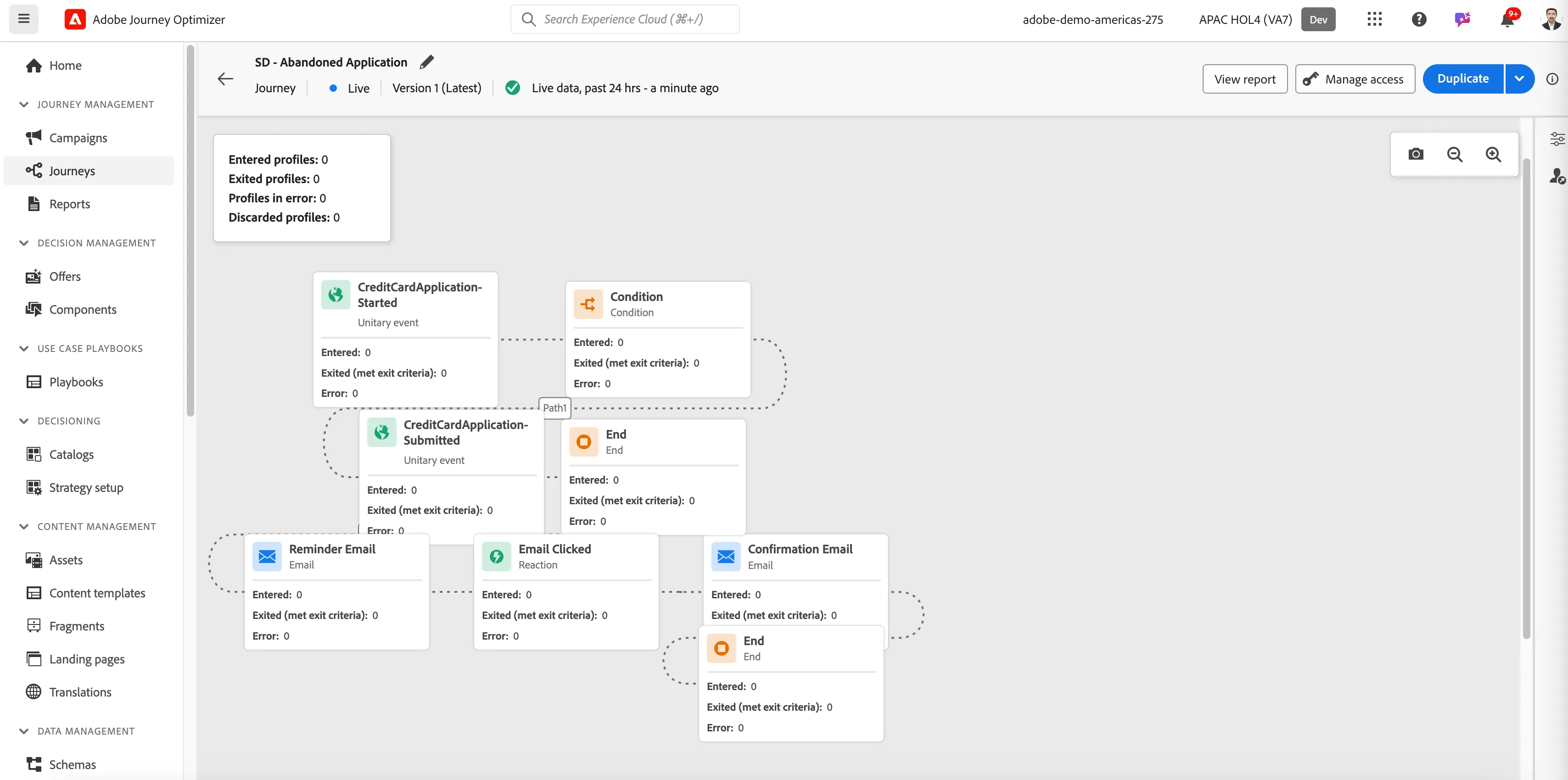Open the profile test icon in right rail
The image size is (1568, 780).
point(1557,176)
